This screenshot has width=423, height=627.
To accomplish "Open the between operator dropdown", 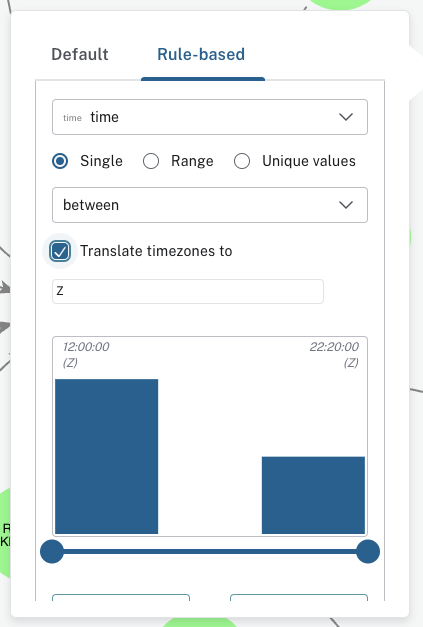I will click(210, 205).
